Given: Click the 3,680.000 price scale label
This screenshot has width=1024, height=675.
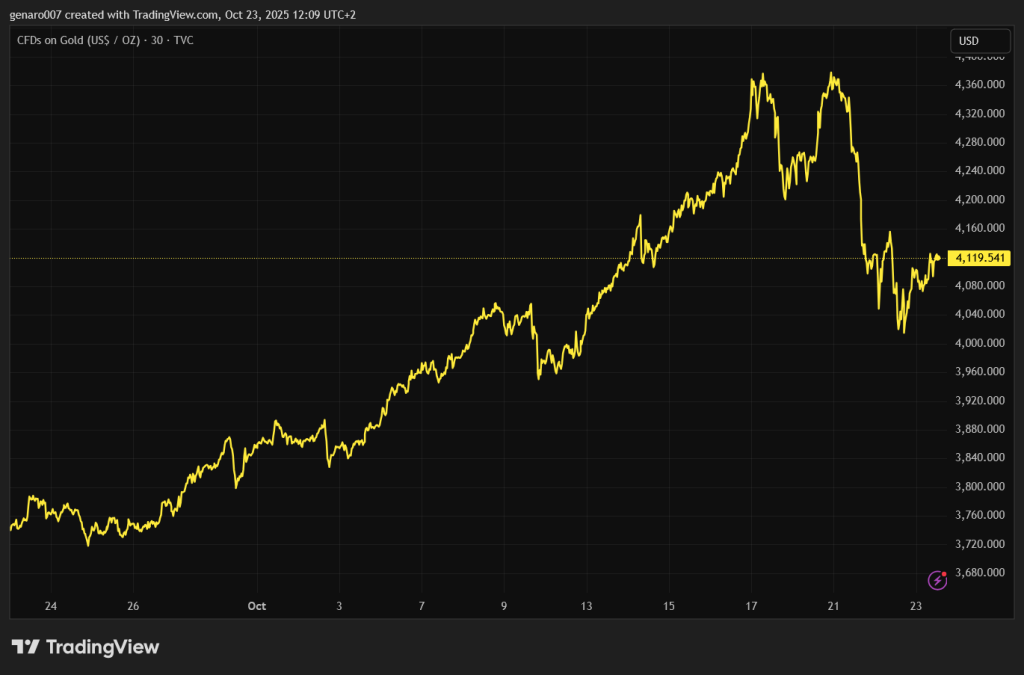Looking at the screenshot, I should coord(980,573).
